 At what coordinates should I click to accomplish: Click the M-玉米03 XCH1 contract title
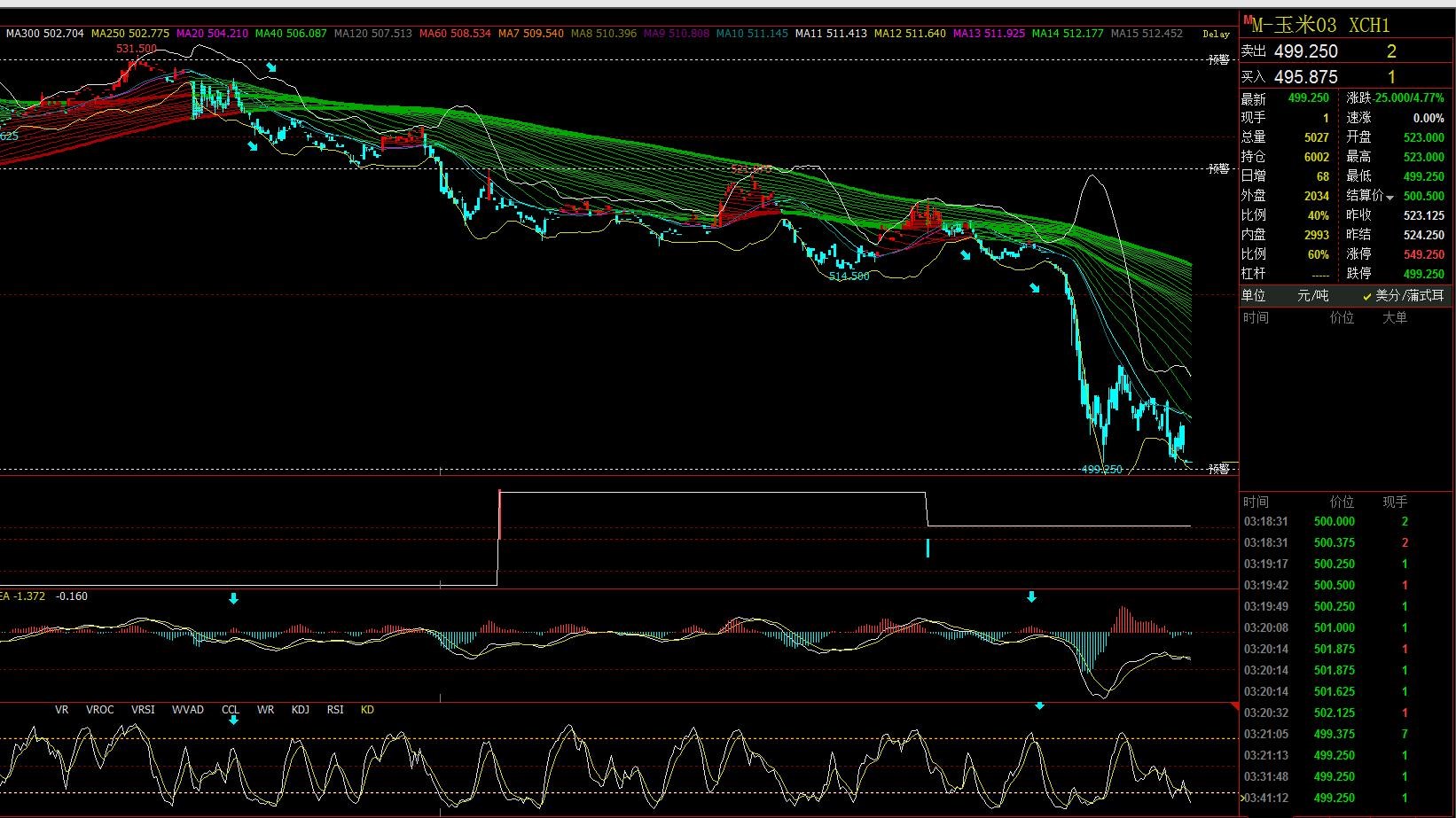[1320, 25]
